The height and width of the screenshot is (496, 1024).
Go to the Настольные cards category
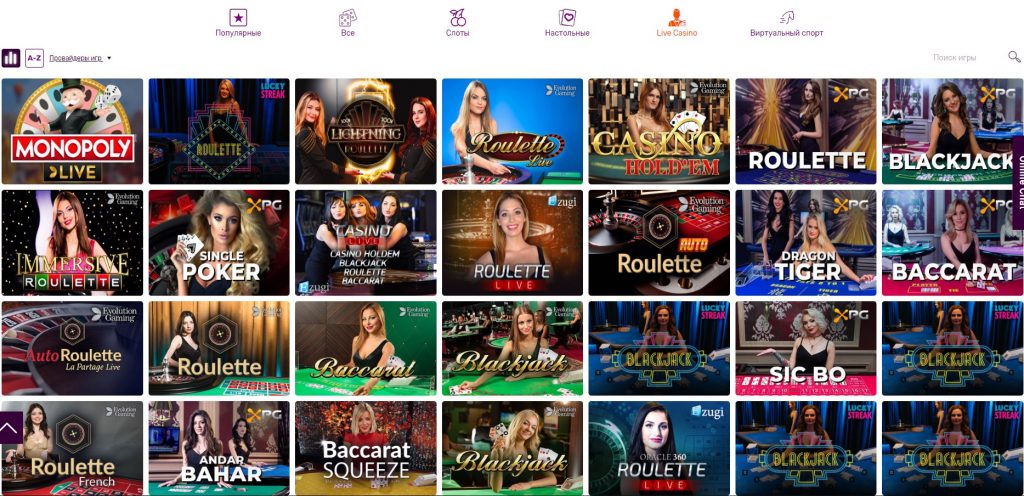pyautogui.click(x=567, y=23)
